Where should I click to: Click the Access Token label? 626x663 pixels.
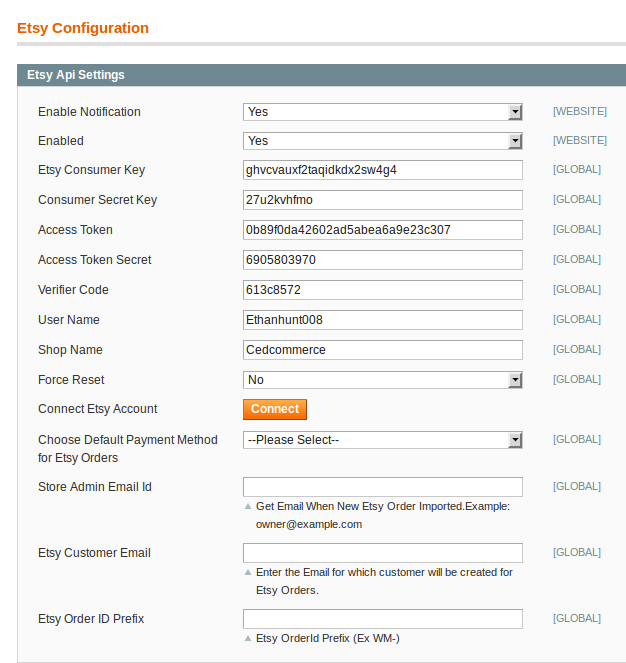(x=75, y=230)
